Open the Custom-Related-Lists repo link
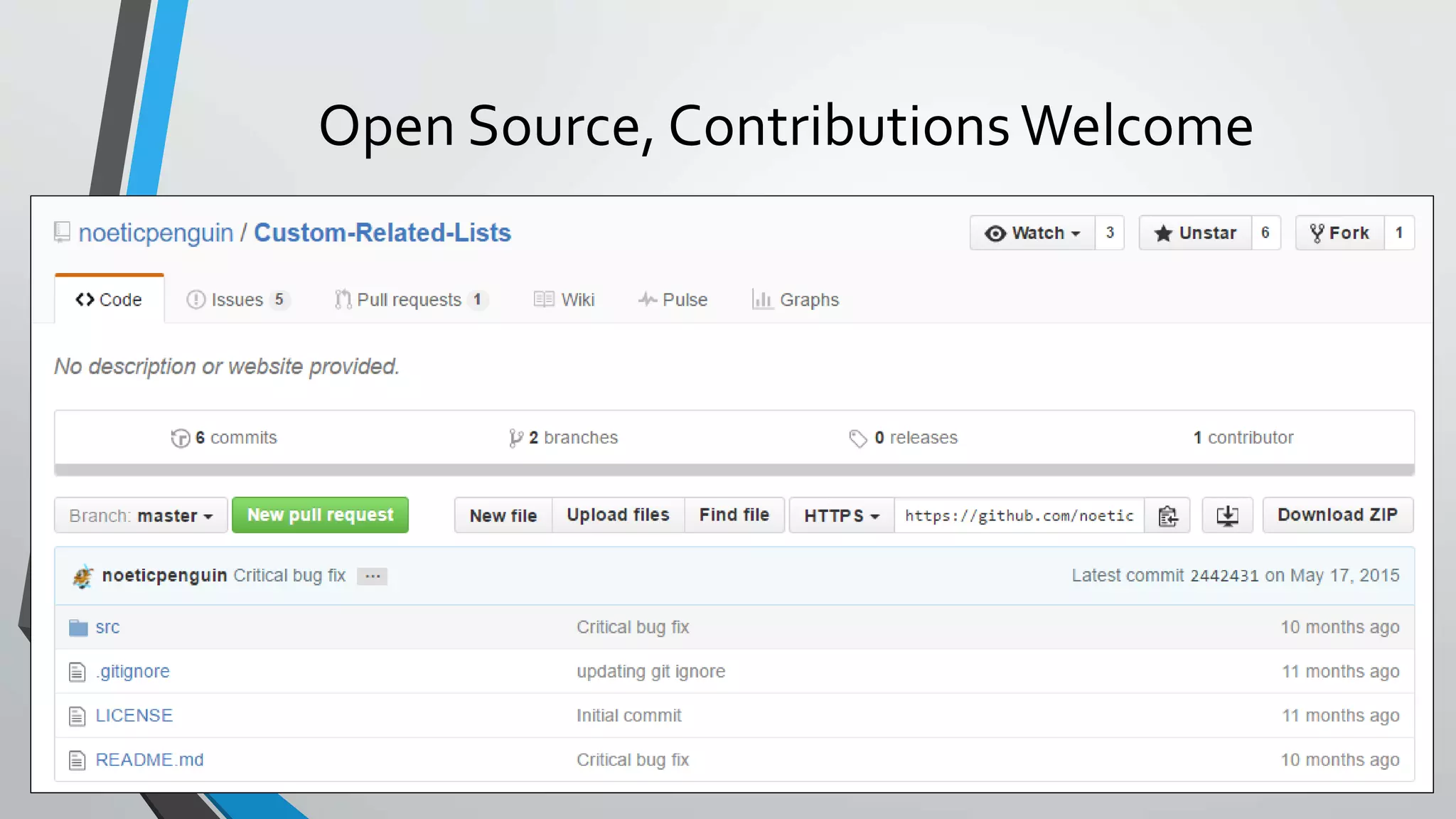 pyautogui.click(x=382, y=232)
